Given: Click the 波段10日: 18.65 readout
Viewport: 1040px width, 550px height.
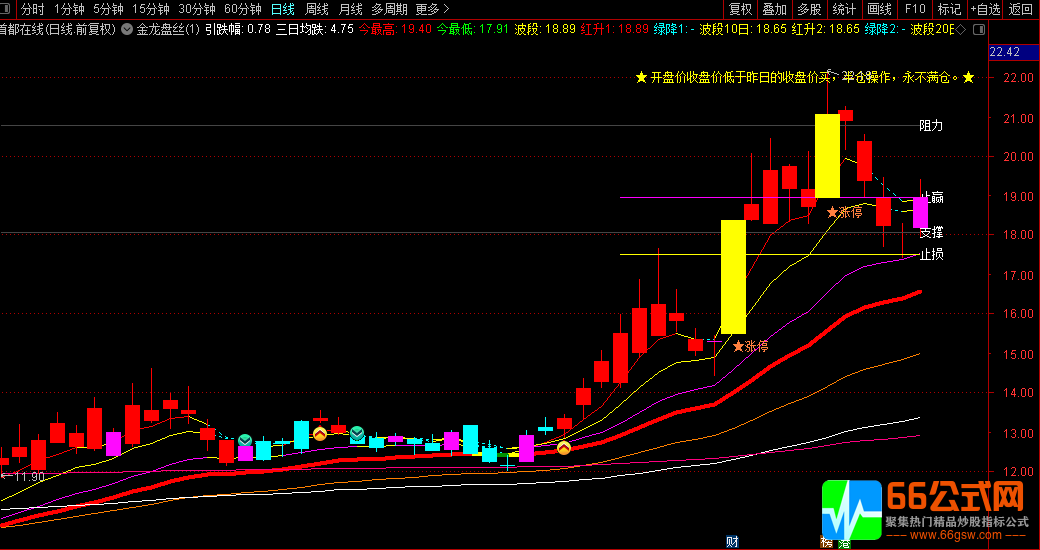Looking at the screenshot, I should 743,29.
